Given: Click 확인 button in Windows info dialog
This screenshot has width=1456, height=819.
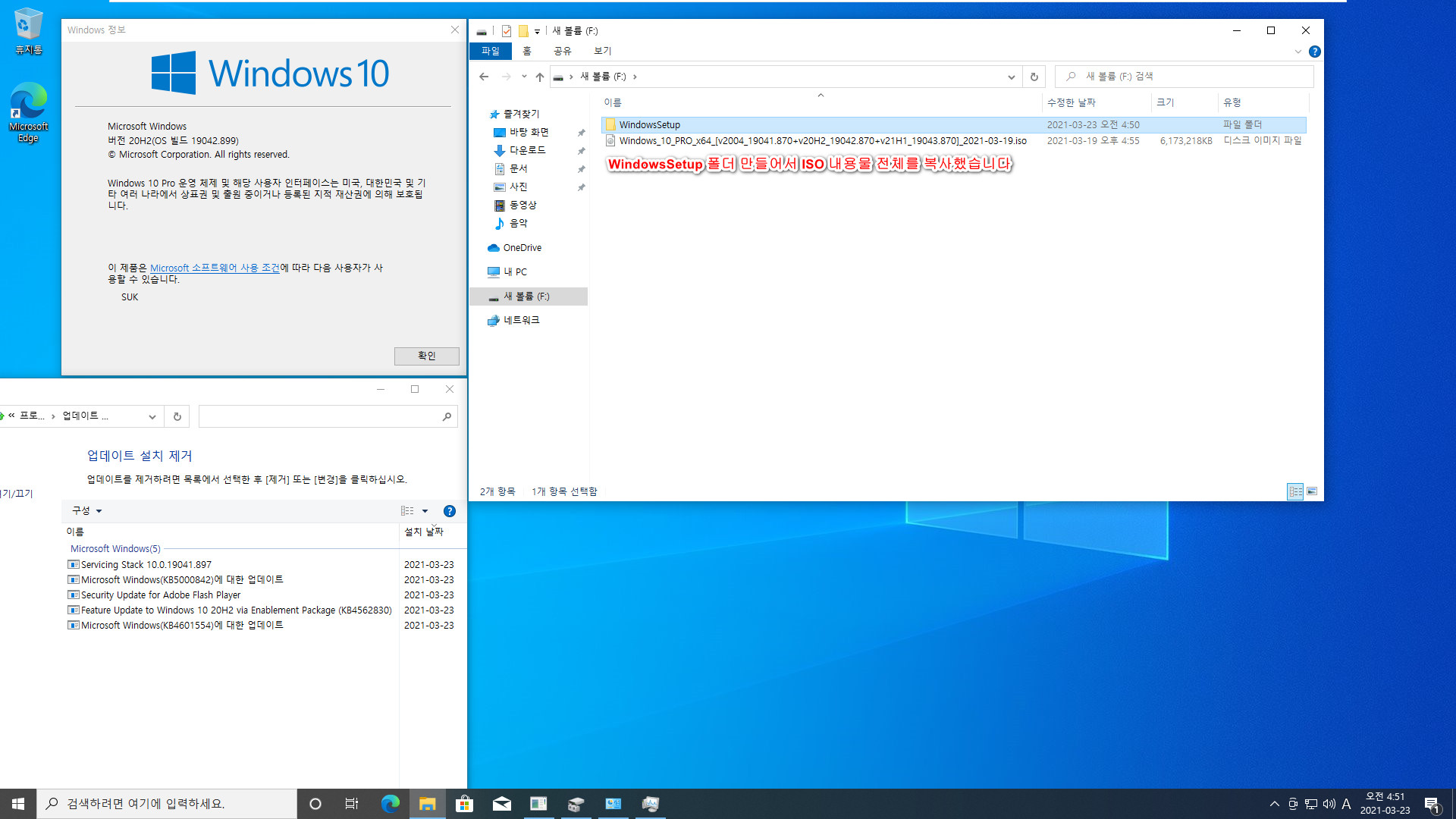Looking at the screenshot, I should 427,356.
